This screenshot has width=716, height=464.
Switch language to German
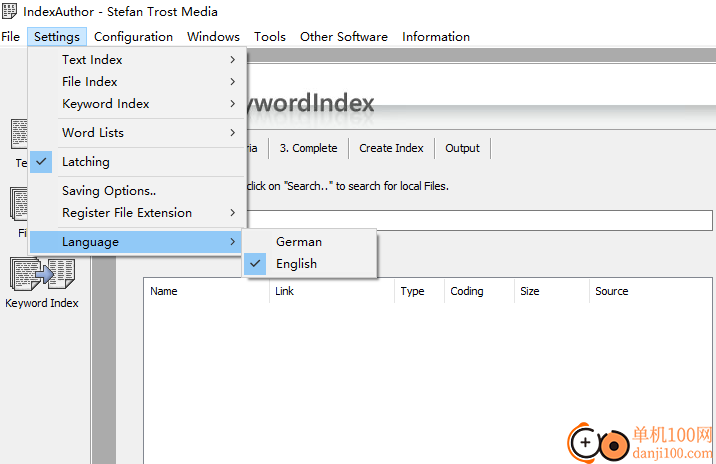(x=310, y=242)
